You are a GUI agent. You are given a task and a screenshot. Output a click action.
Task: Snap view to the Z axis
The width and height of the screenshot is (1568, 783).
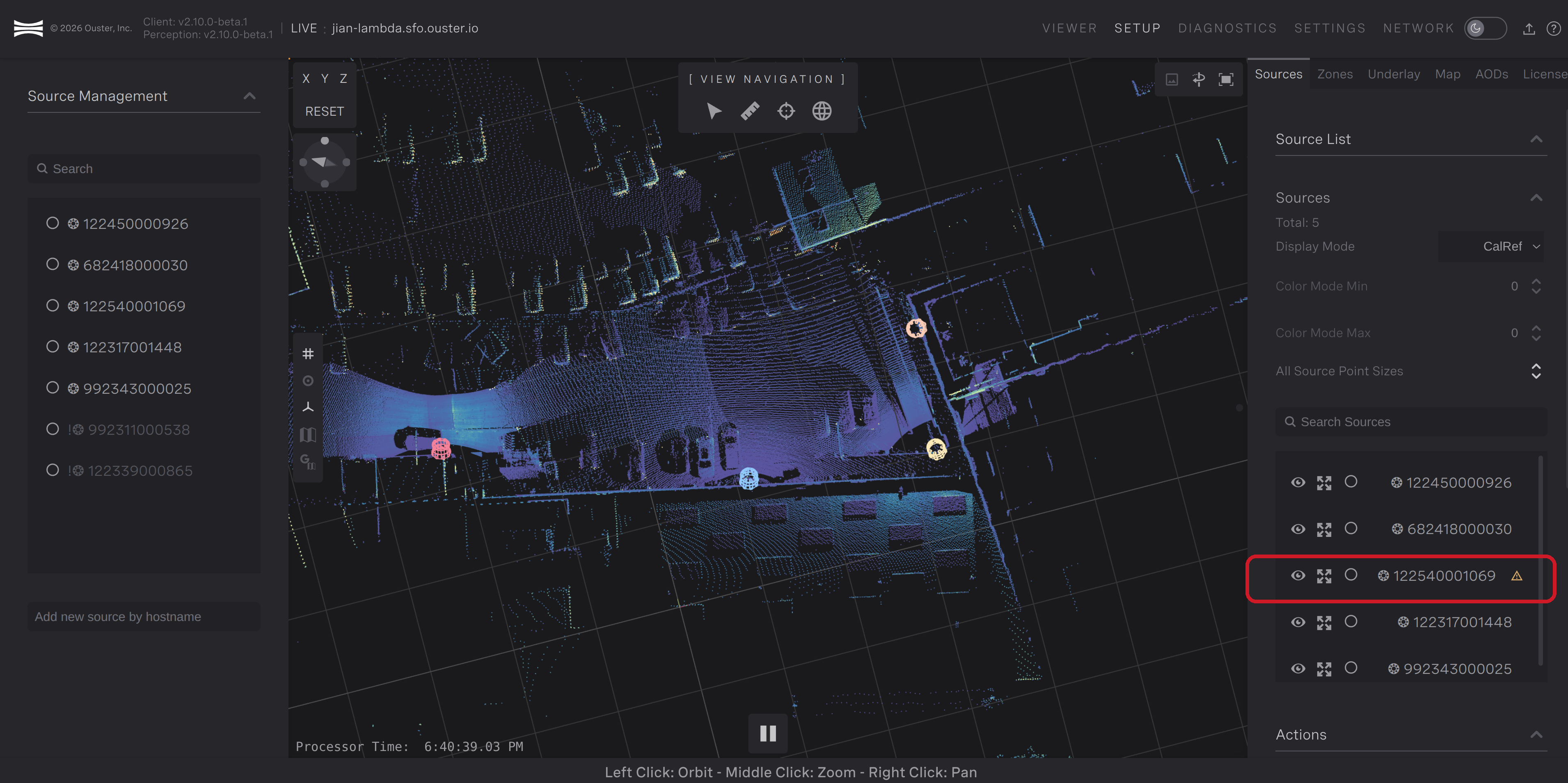click(x=343, y=78)
